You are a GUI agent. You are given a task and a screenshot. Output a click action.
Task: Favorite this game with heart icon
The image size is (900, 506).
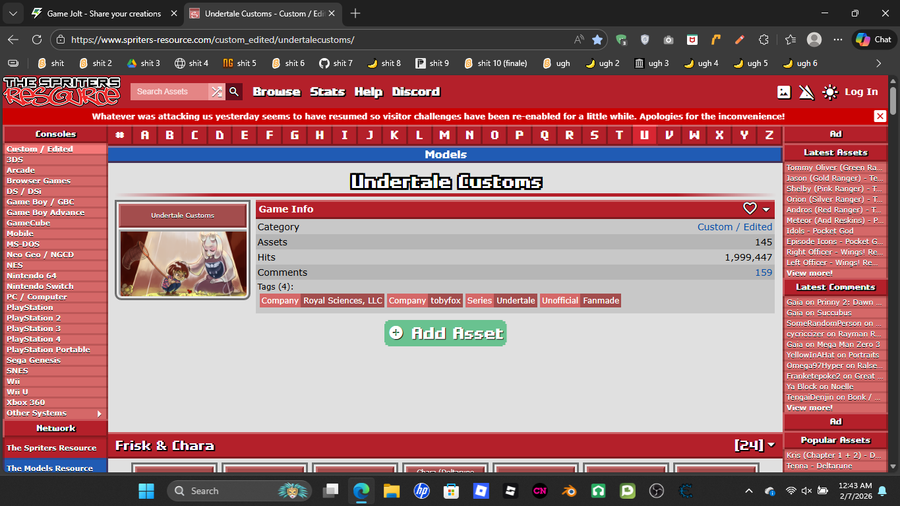(750, 208)
